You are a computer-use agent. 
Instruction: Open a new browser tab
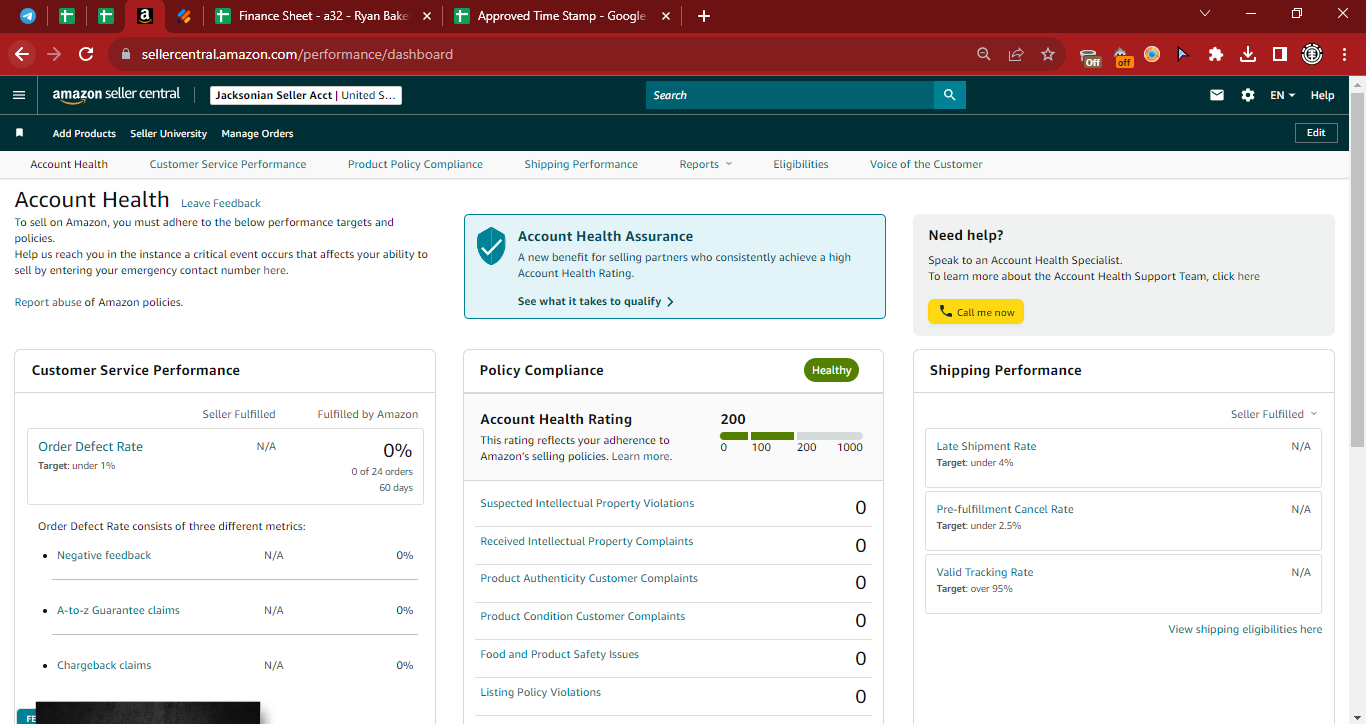click(704, 16)
